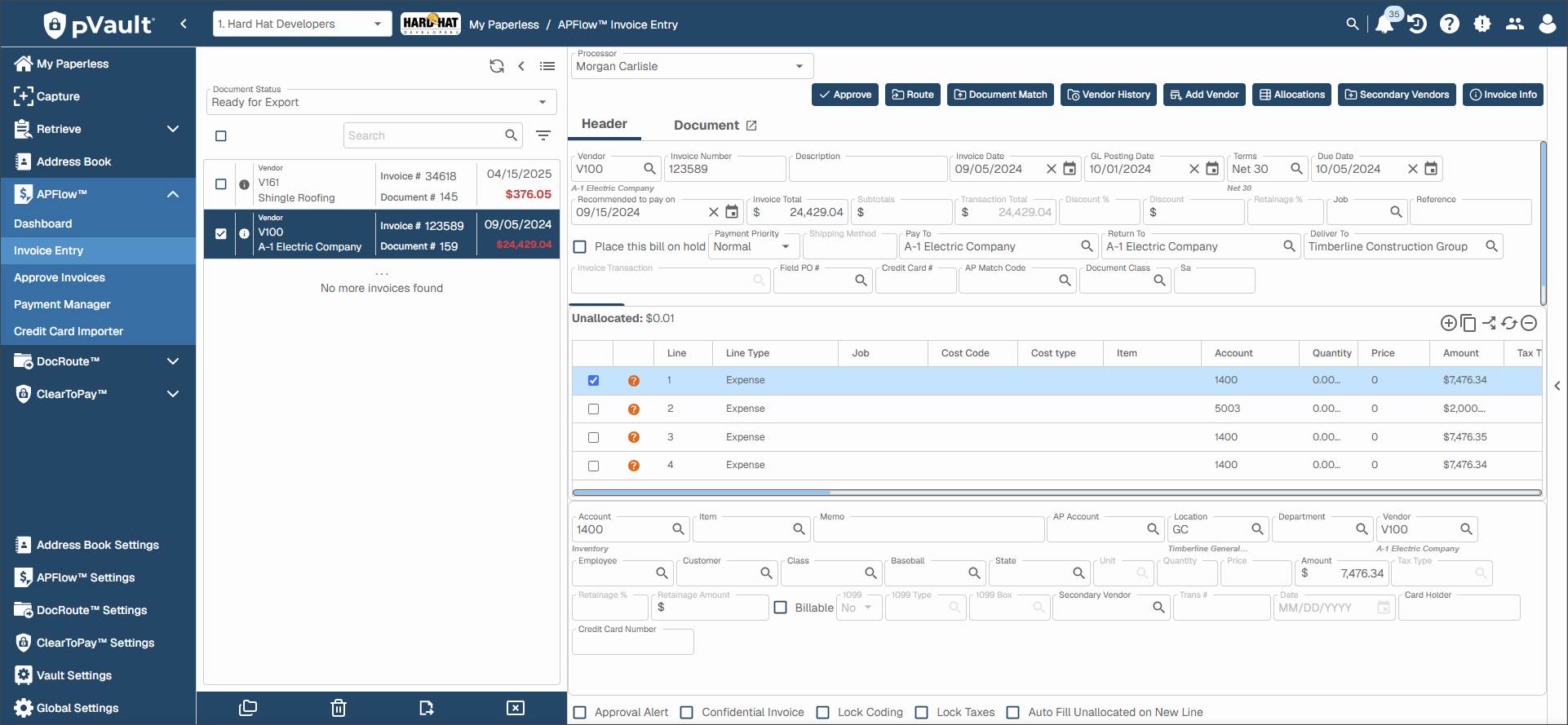
Task: Click the allocation grid horizontal scrollbar
Action: pos(1057,493)
